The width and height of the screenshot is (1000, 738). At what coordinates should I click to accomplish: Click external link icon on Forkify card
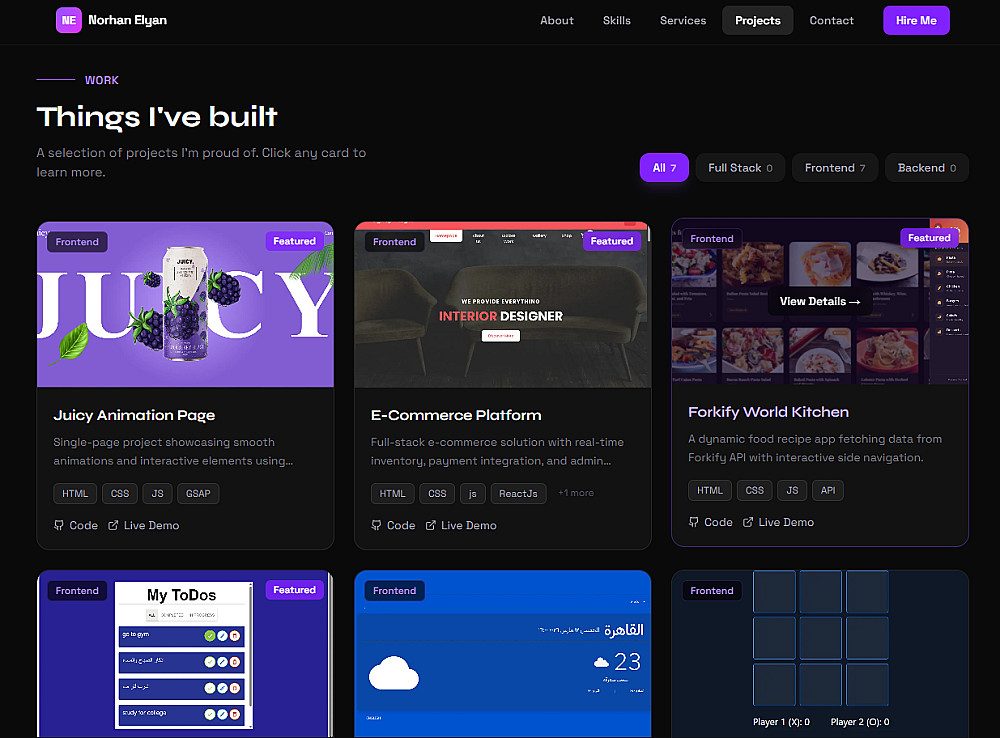(x=747, y=522)
